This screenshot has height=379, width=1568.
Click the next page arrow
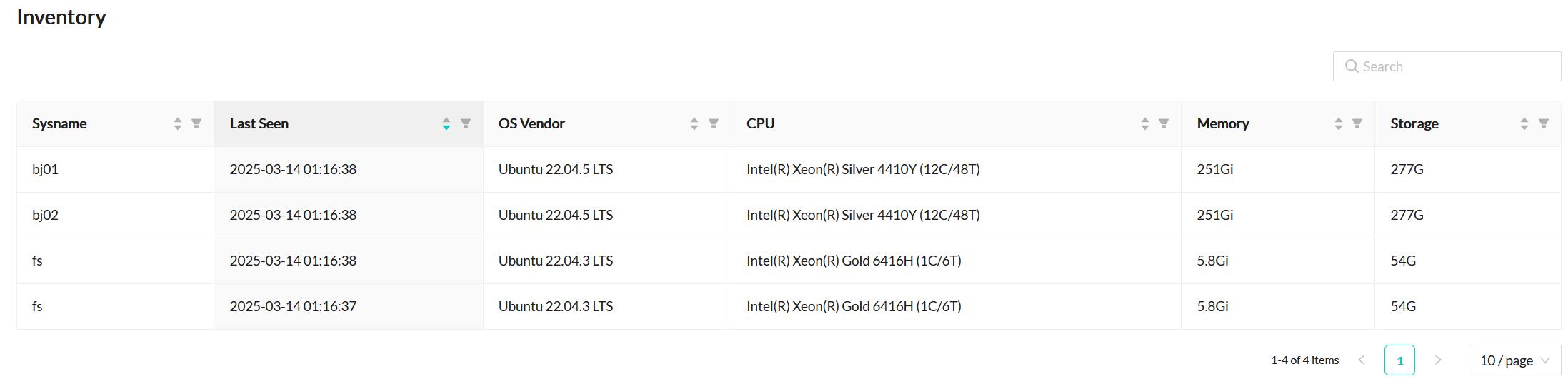pyautogui.click(x=1438, y=360)
